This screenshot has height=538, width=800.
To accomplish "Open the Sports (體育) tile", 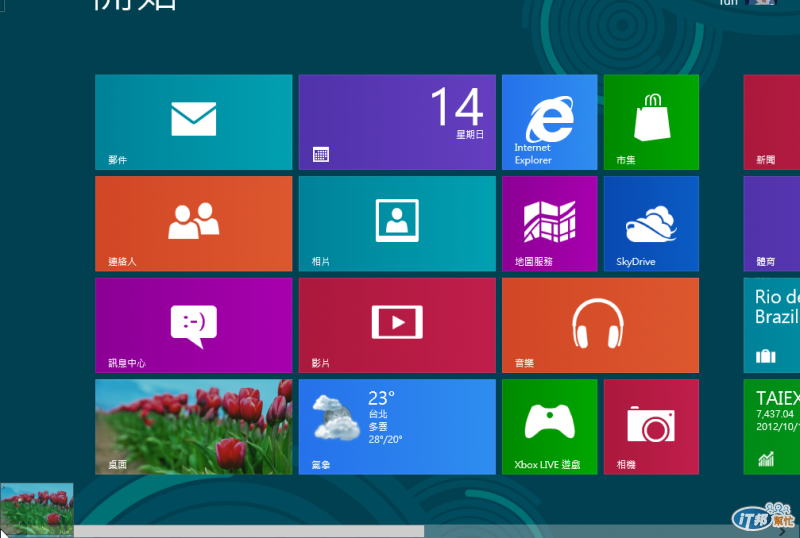I will 772,224.
